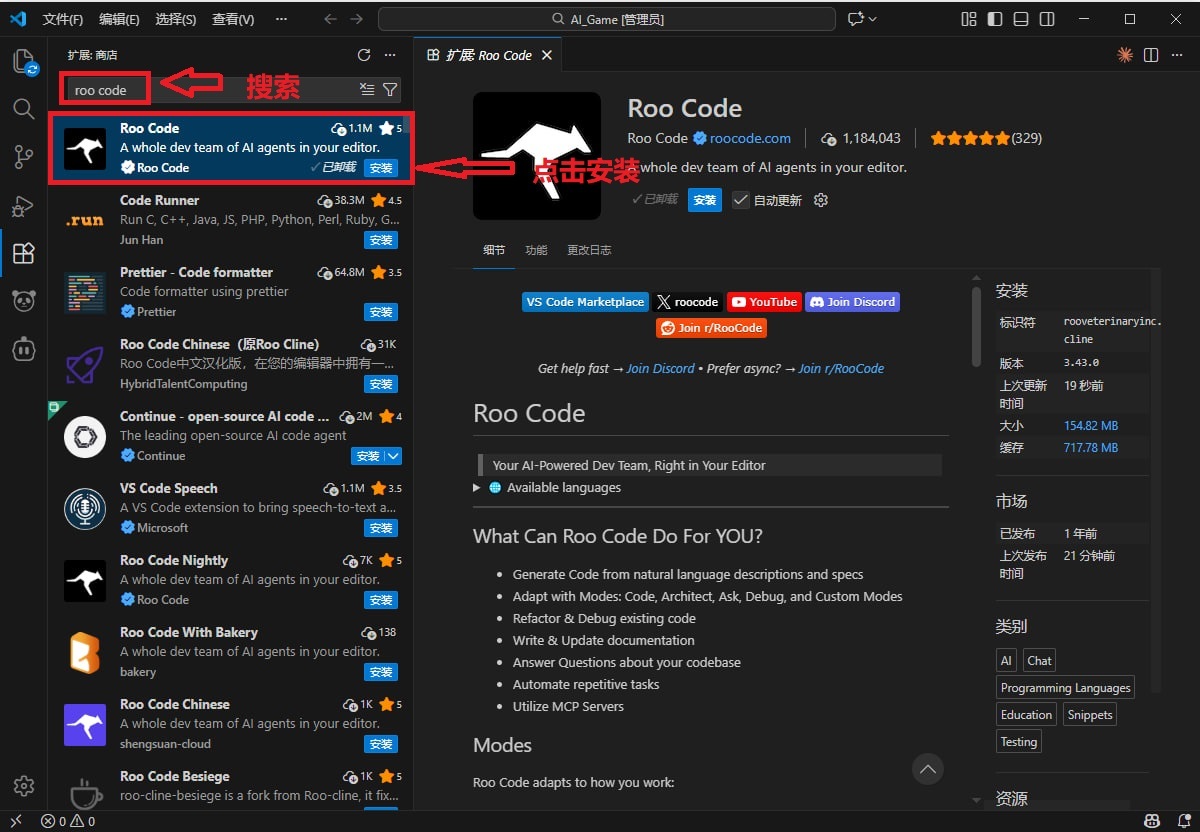Open the roocode.com publisher link

click(750, 138)
